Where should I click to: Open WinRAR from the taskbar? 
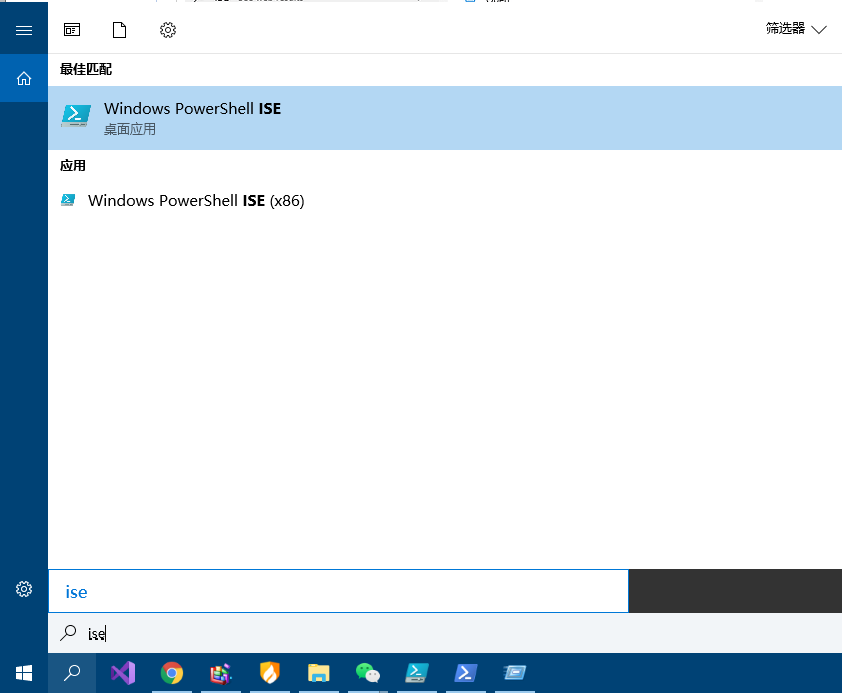[x=221, y=673]
